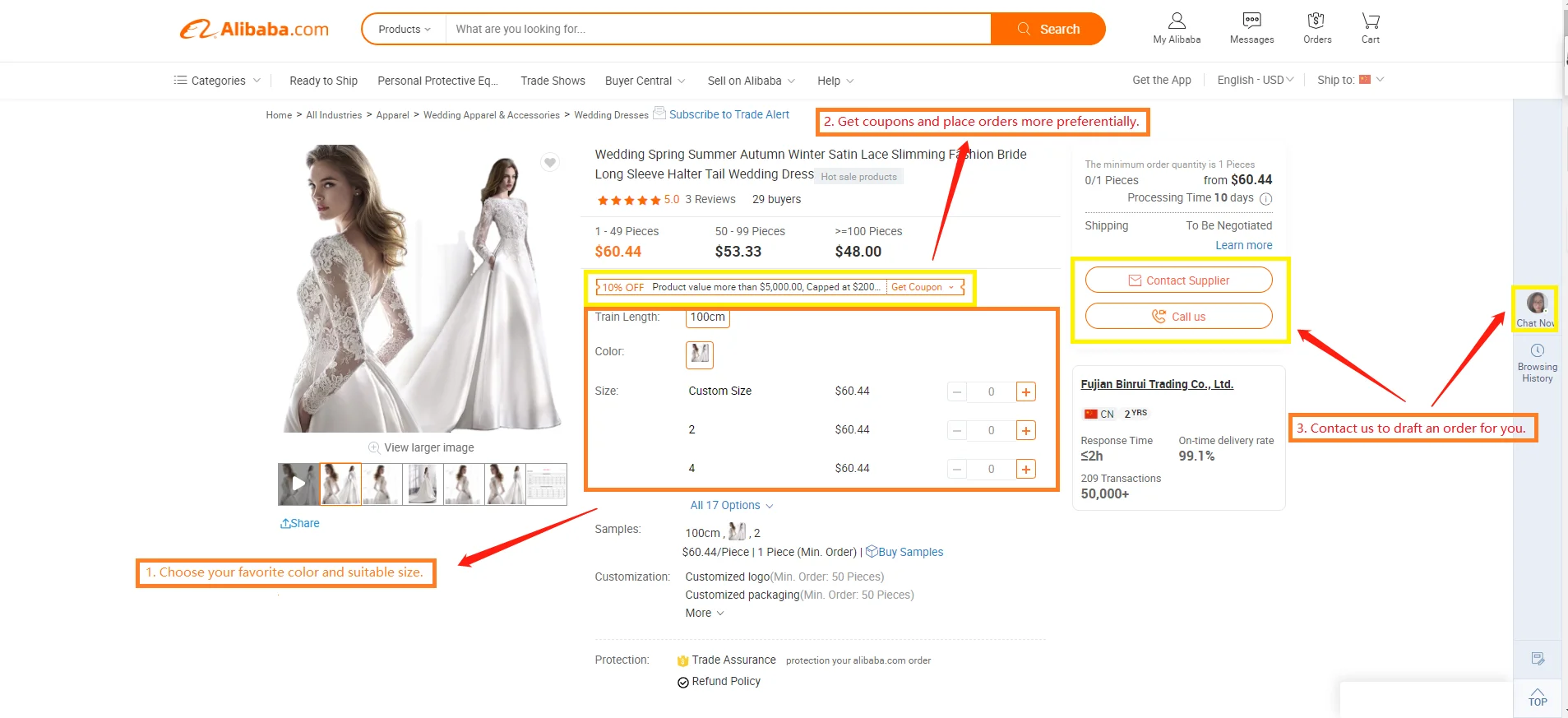1568x718 pixels.
Task: Open Trade Shows menu item
Action: (x=553, y=81)
